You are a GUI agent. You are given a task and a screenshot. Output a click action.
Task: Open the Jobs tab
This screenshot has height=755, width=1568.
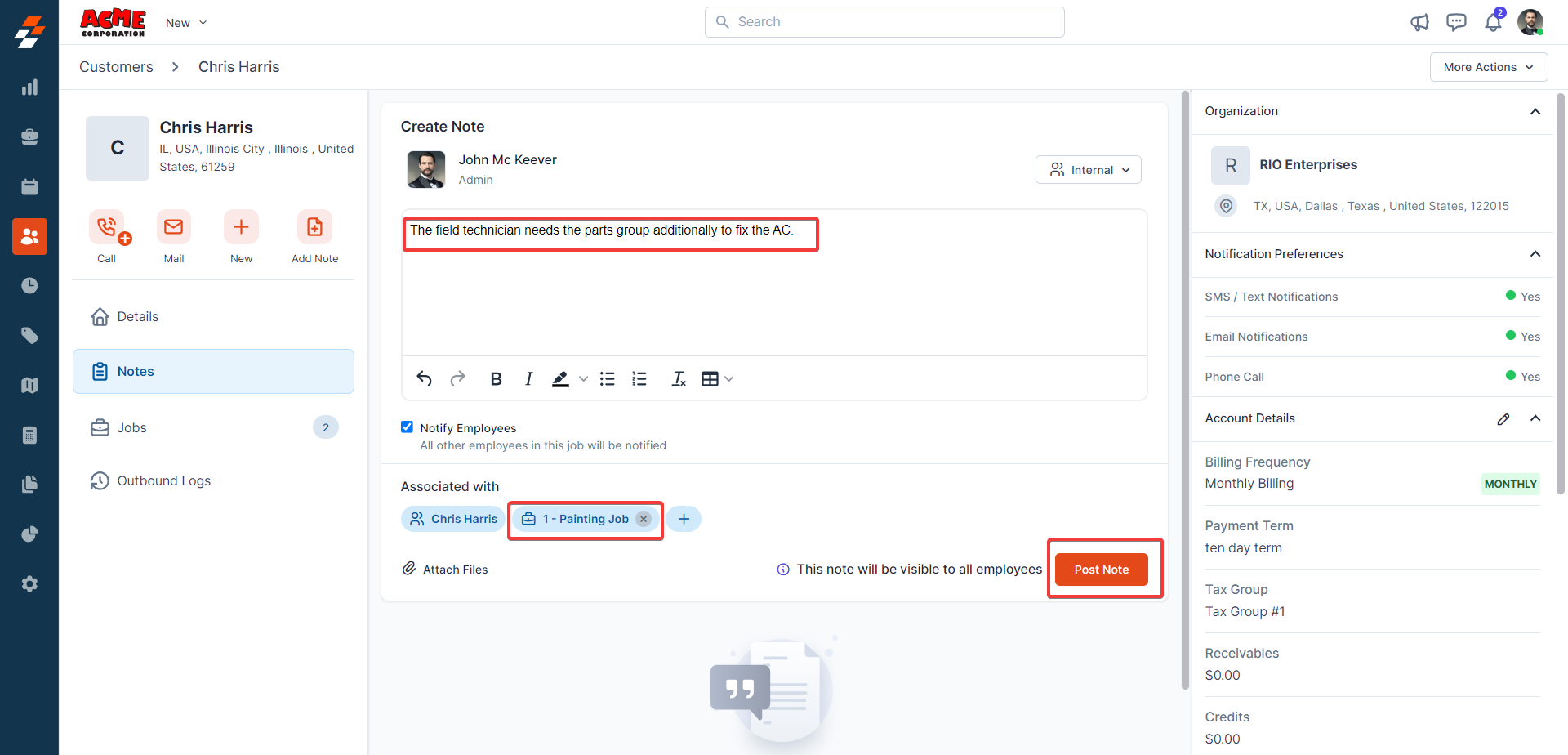213,427
